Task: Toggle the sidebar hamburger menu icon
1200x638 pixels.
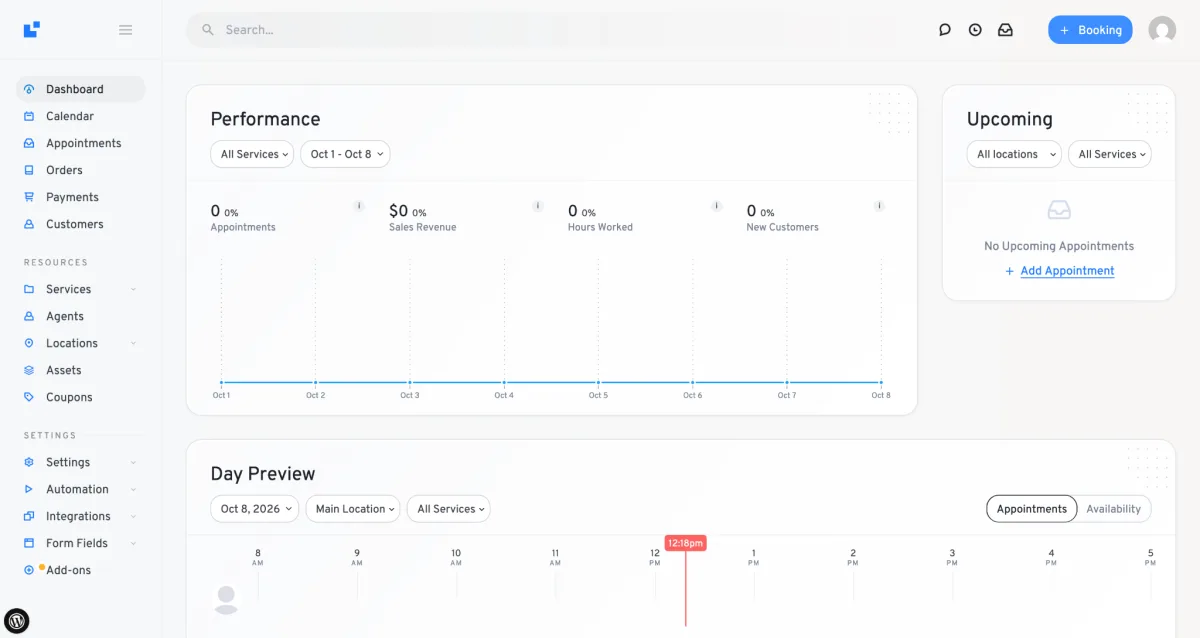Action: coord(126,30)
